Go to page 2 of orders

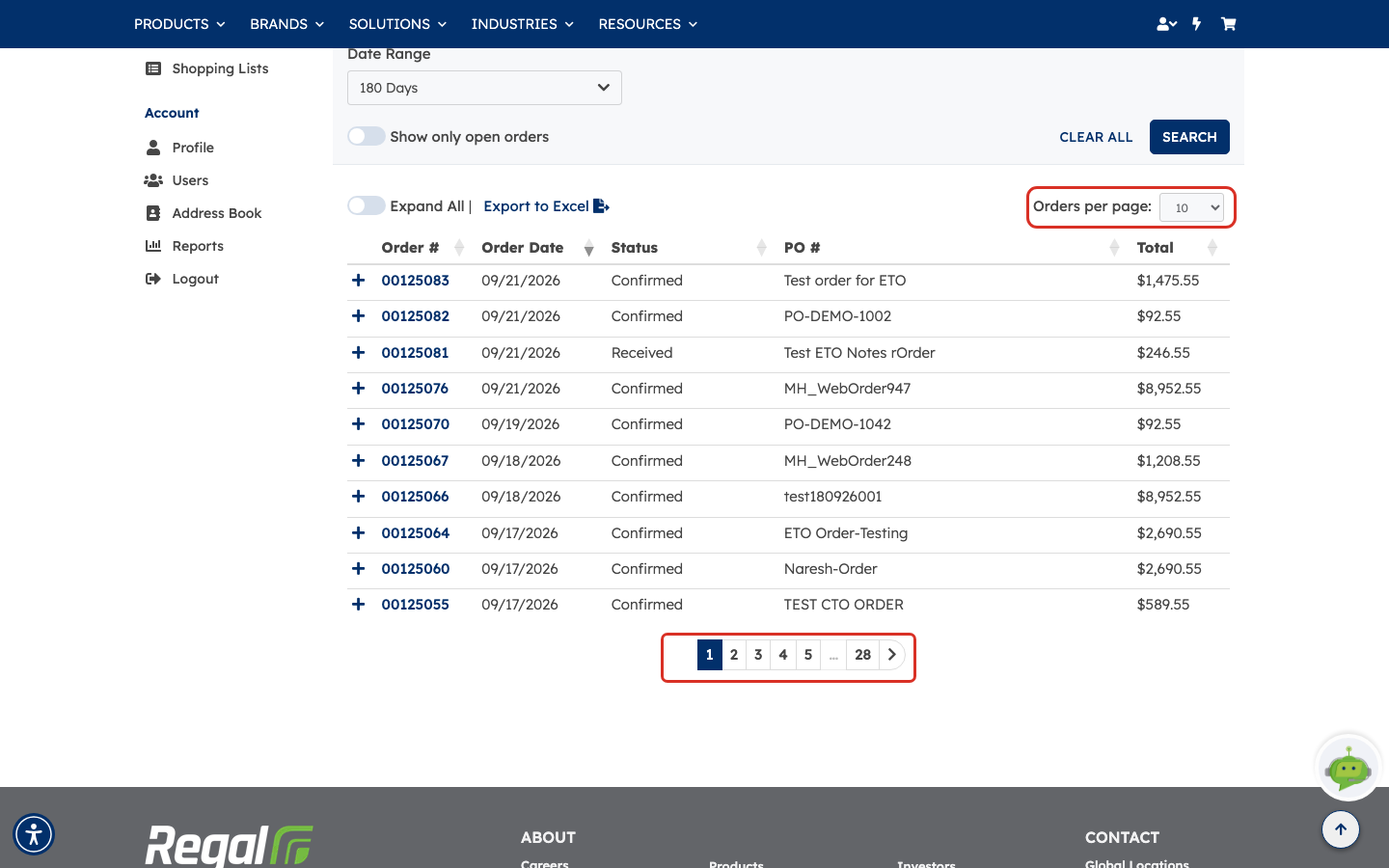point(734,655)
